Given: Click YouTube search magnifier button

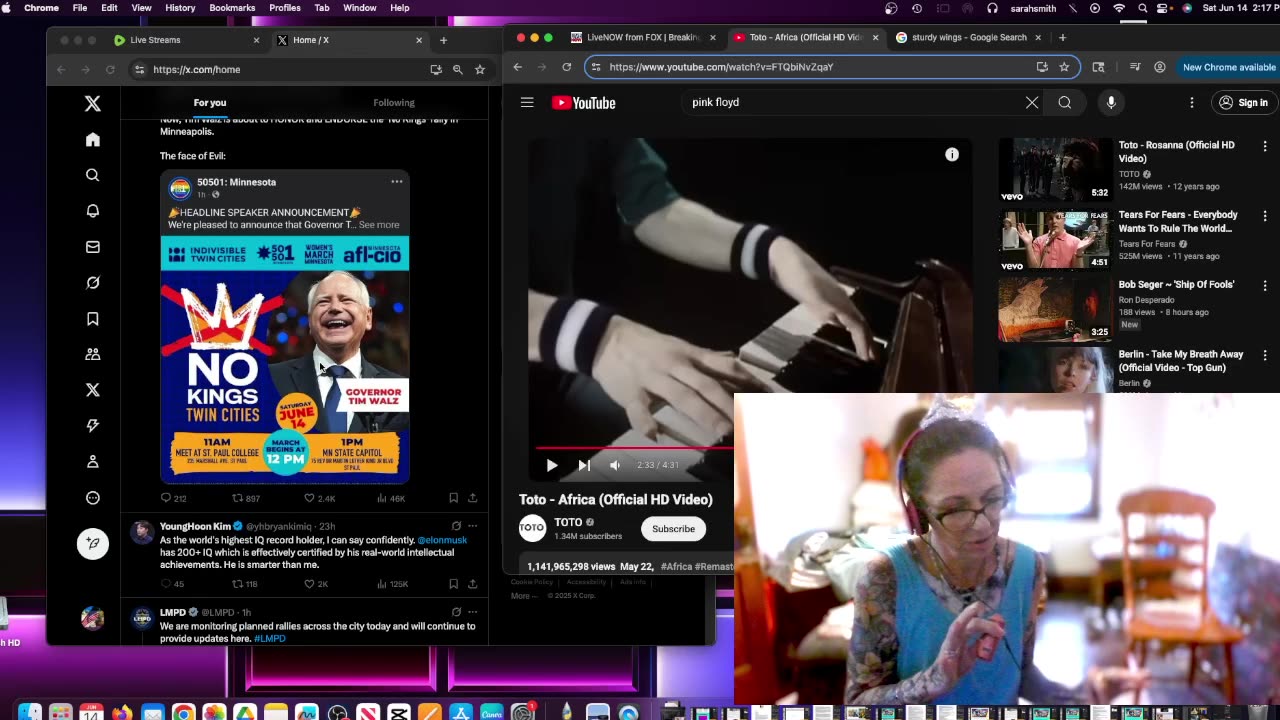Looking at the screenshot, I should coord(1065,102).
